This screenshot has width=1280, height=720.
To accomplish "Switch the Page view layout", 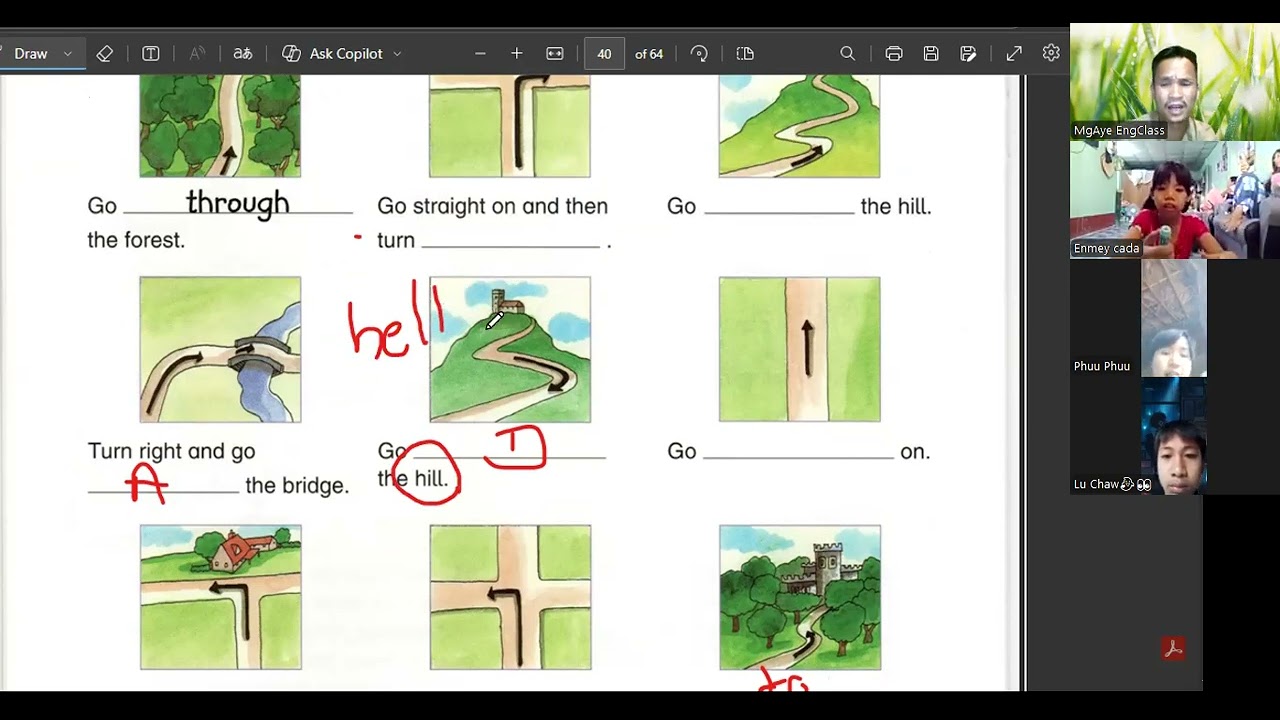I will coord(745,54).
